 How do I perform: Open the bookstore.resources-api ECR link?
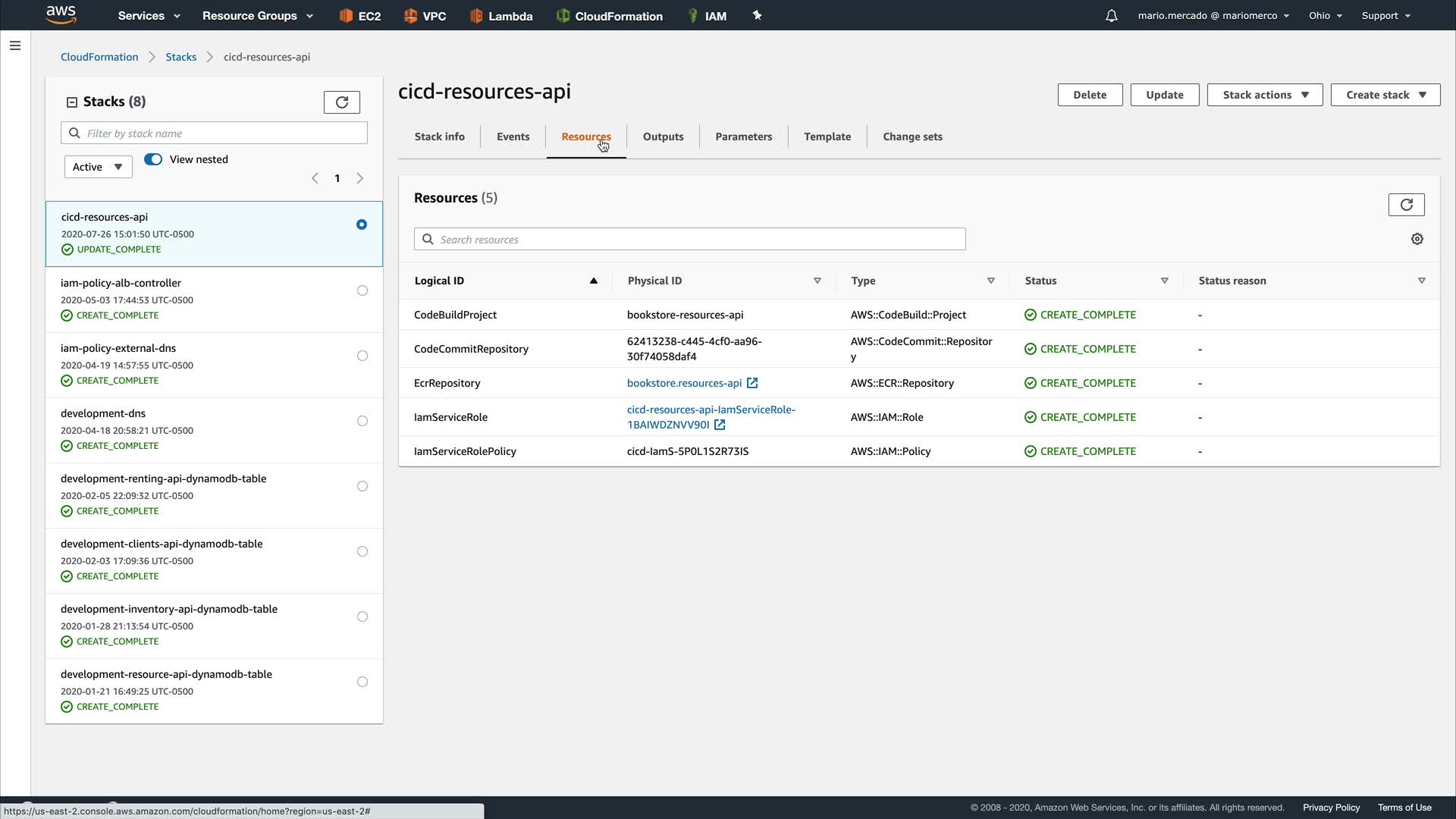tap(684, 383)
